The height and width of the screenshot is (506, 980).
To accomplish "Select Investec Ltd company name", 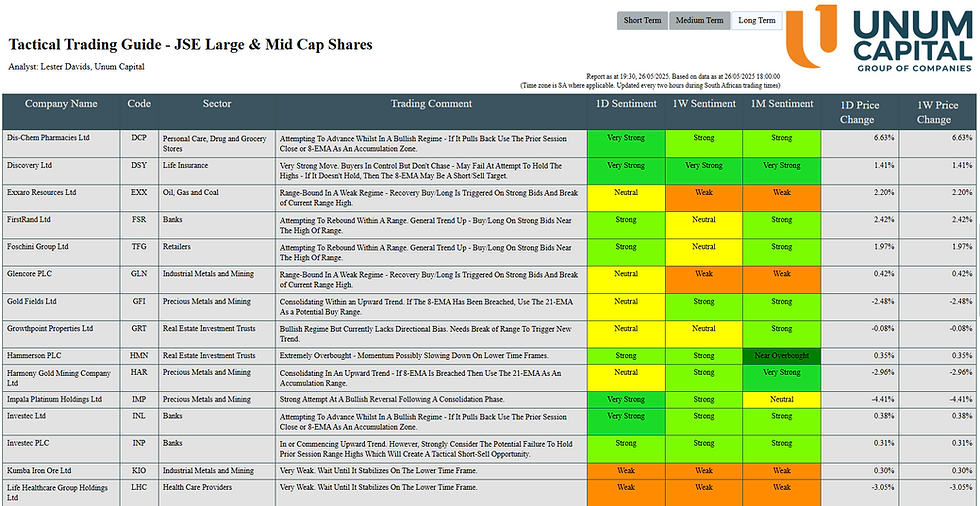I will [x=27, y=415].
